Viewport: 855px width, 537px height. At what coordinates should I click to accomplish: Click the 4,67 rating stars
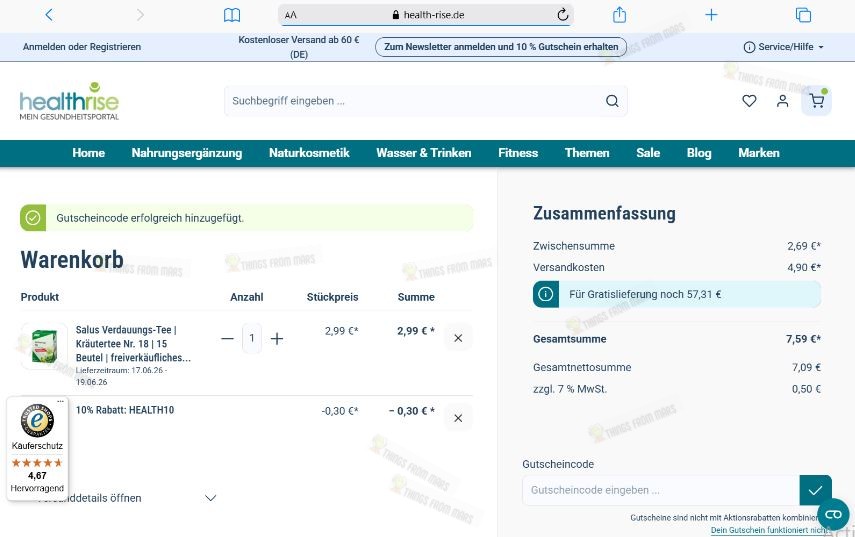[x=37, y=463]
